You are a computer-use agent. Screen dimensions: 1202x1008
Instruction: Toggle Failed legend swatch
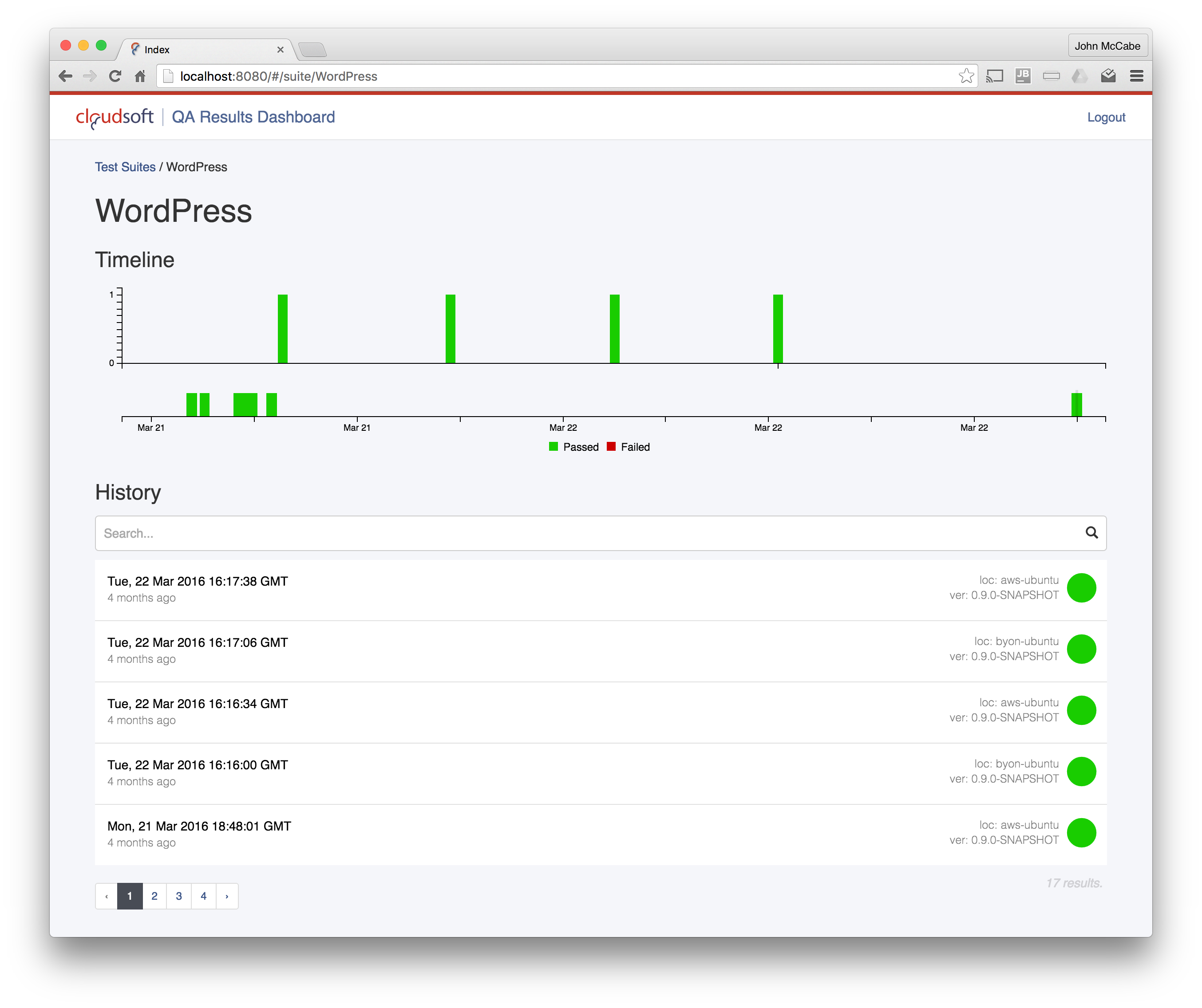pos(611,446)
